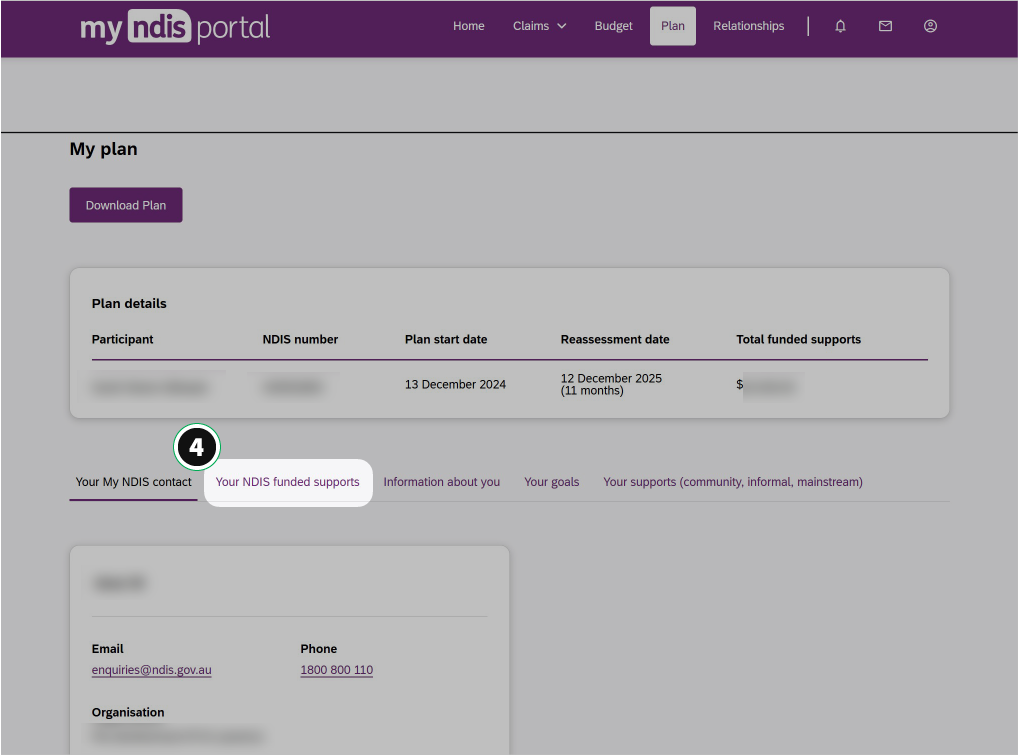
Task: Open the notifications bell icon
Action: 840,26
